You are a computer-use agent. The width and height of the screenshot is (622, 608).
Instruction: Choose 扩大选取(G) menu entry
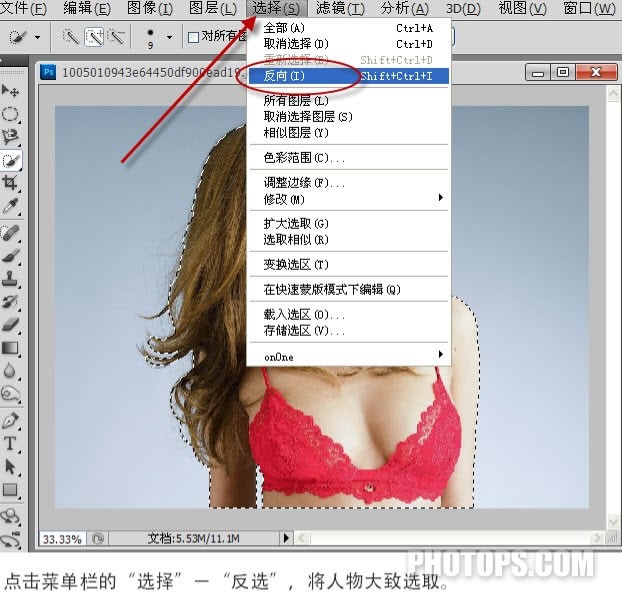click(x=349, y=224)
